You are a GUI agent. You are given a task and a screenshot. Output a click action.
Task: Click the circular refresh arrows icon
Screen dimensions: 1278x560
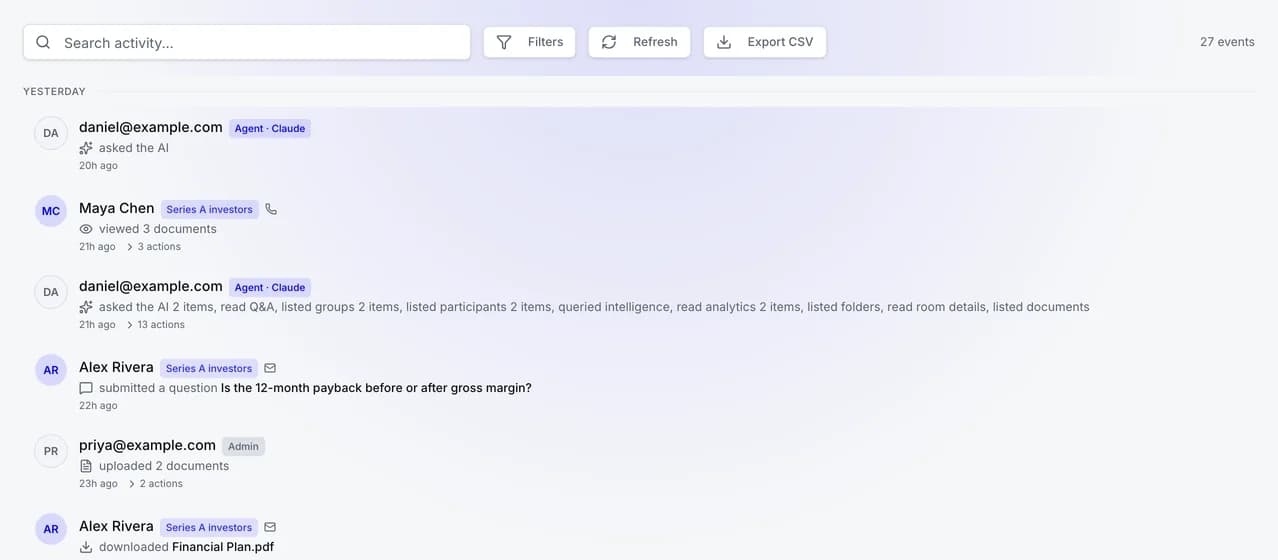coord(609,42)
